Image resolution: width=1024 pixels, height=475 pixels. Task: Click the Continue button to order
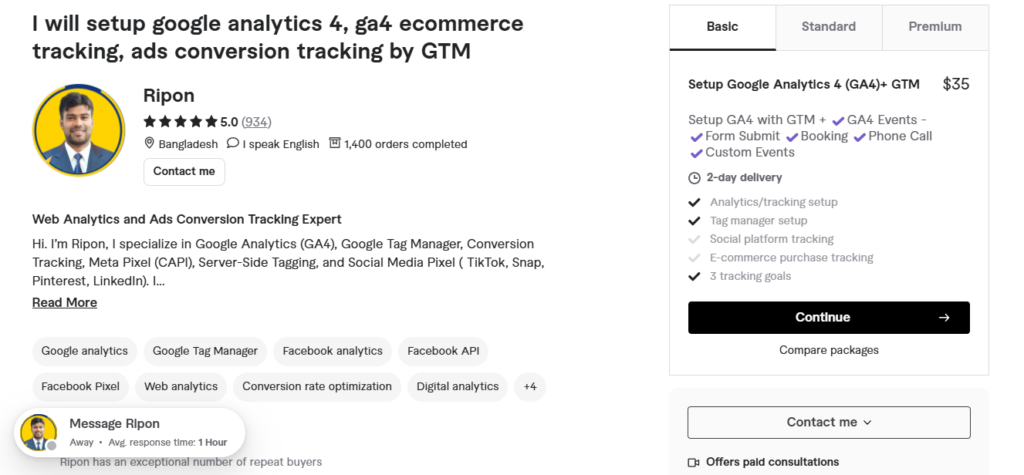pos(829,318)
